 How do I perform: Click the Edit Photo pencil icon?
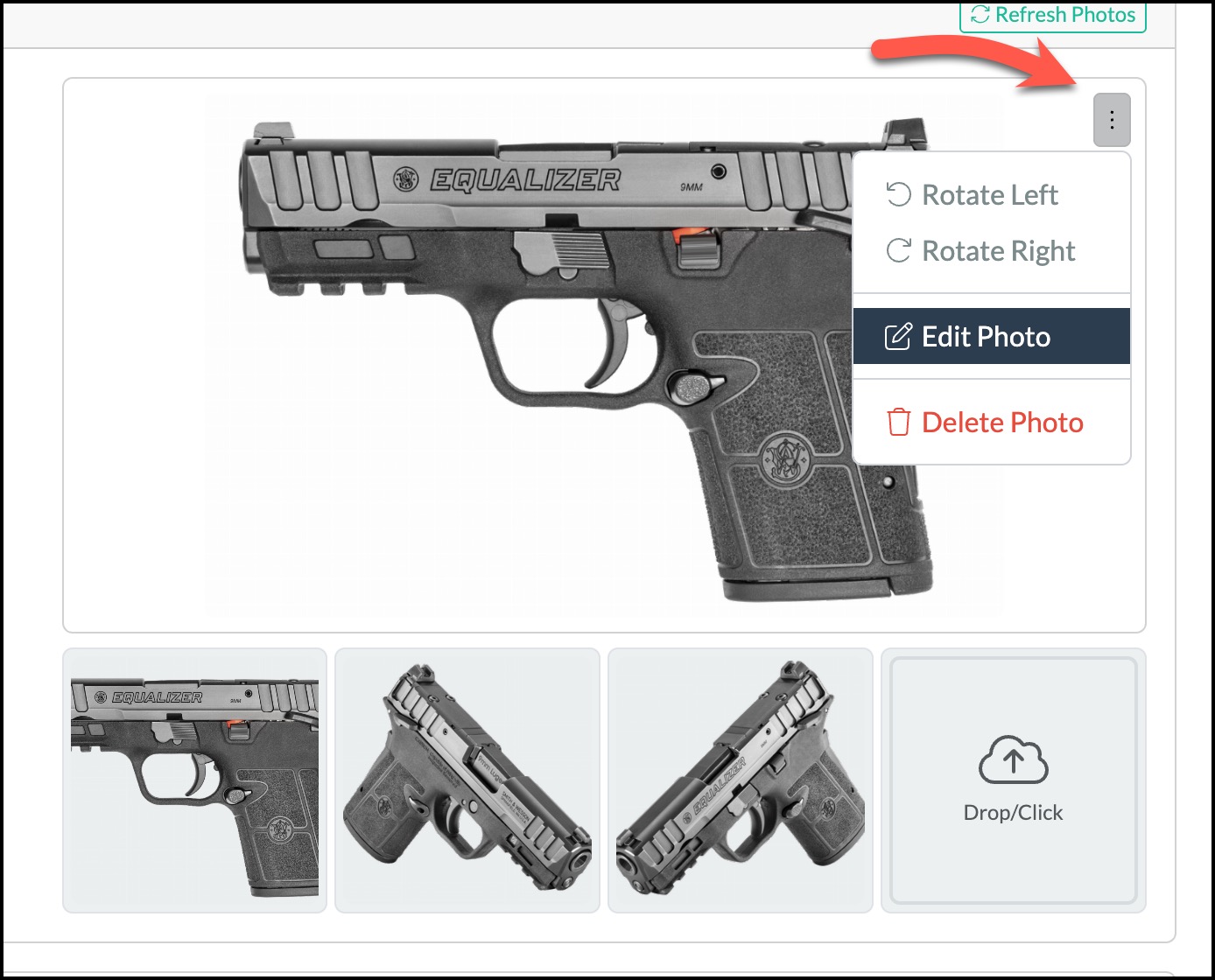pos(898,337)
